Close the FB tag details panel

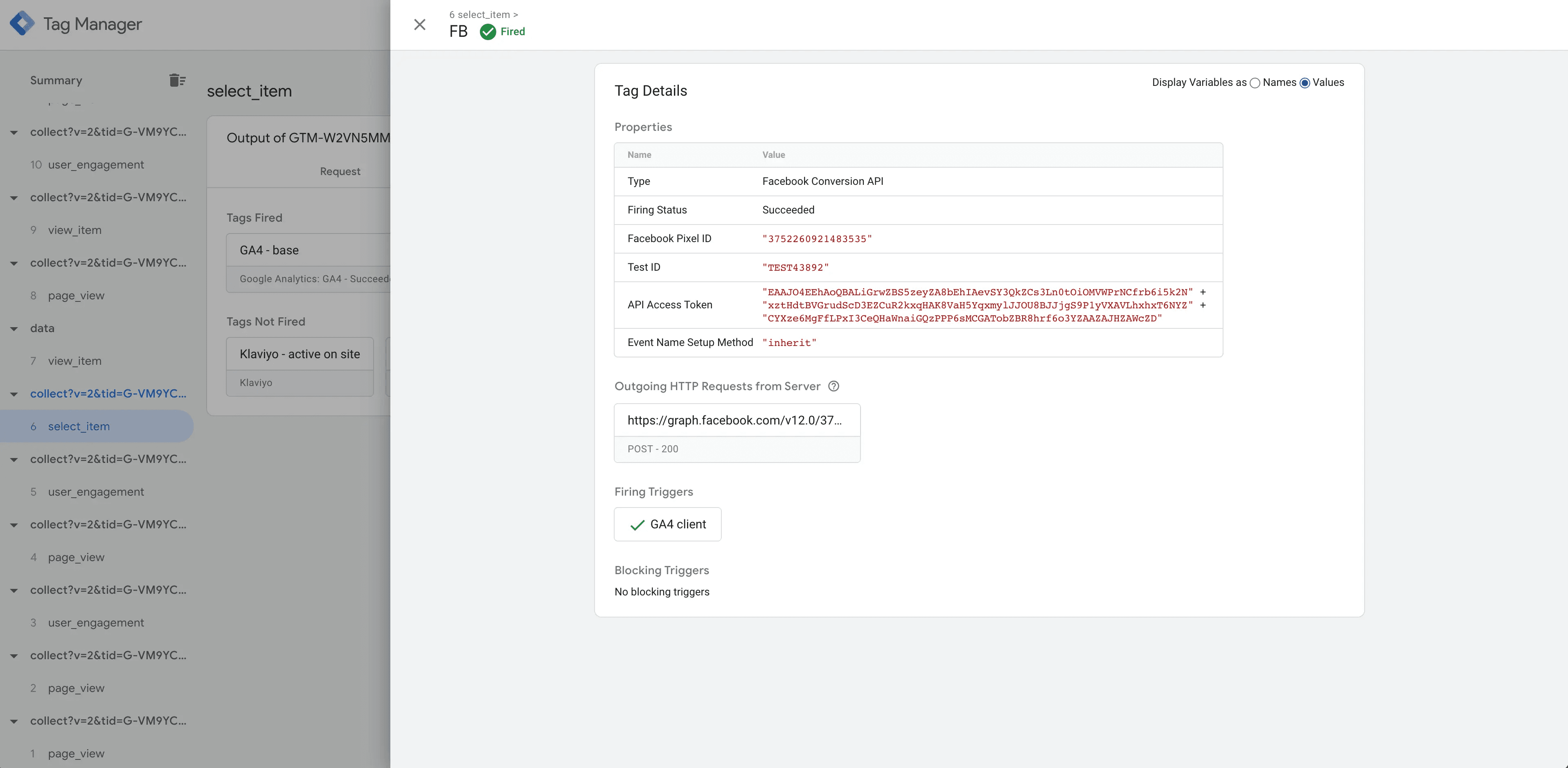click(419, 25)
